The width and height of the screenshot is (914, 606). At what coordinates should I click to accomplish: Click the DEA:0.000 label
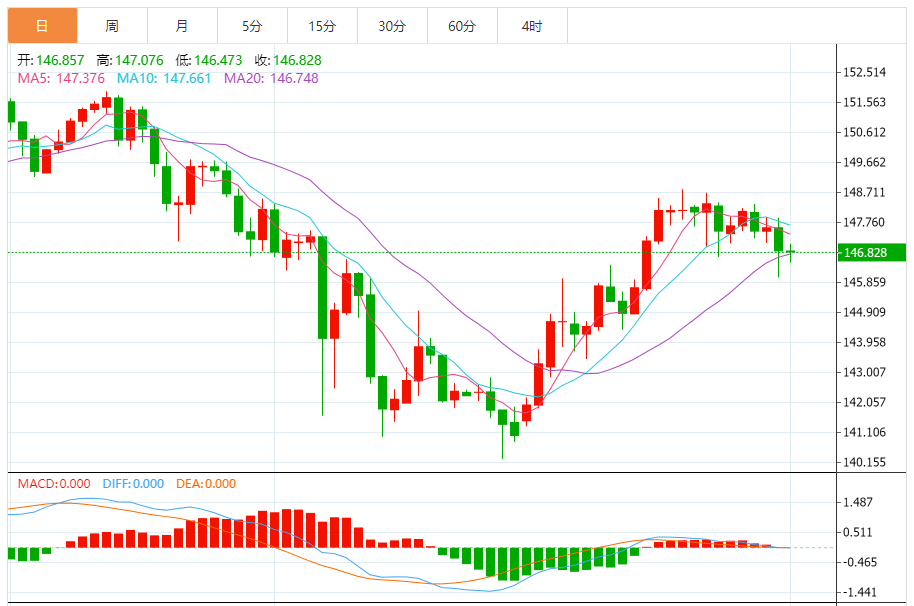pos(206,484)
